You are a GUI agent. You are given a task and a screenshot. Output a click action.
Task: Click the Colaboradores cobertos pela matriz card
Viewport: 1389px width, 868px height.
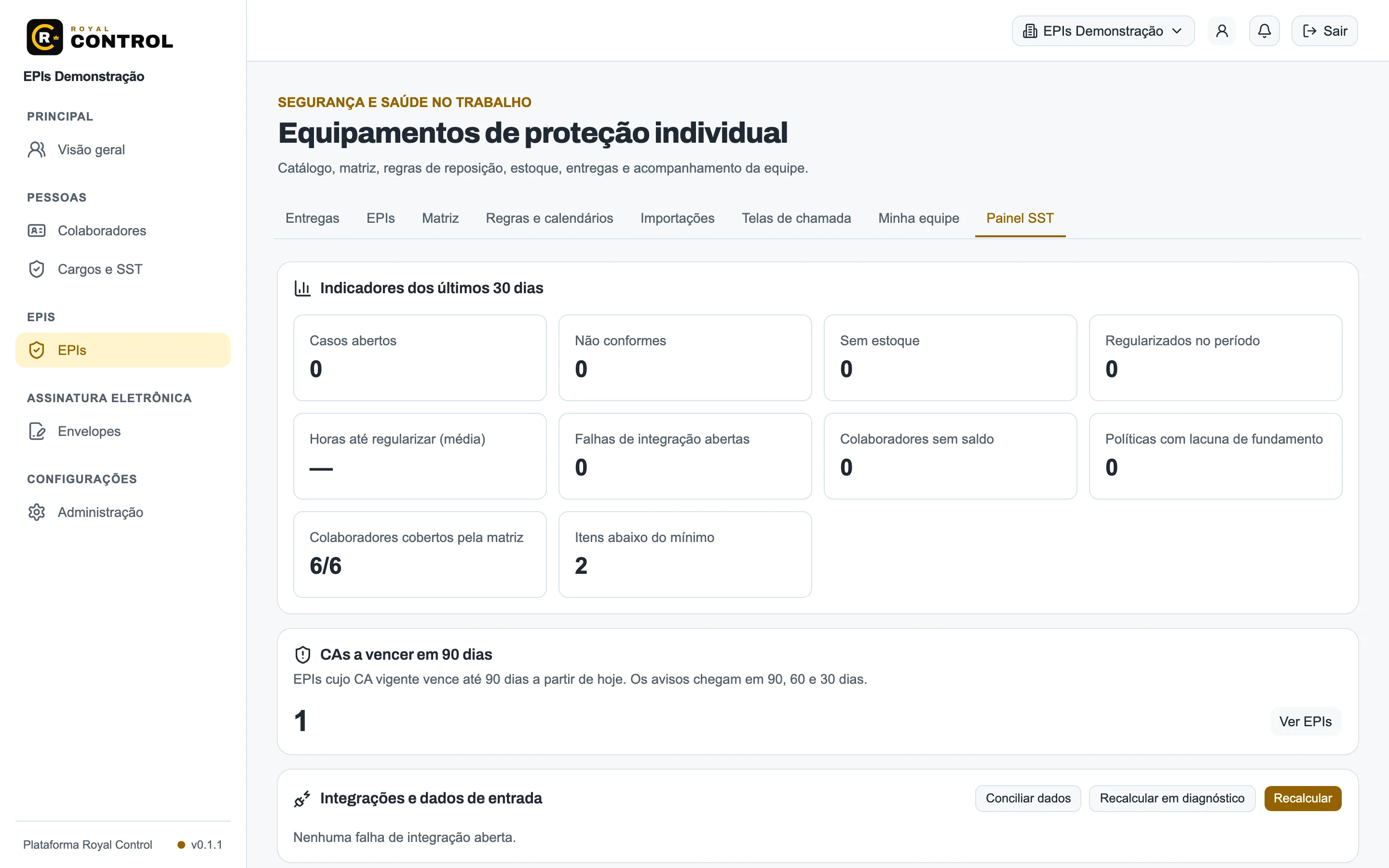pos(420,555)
